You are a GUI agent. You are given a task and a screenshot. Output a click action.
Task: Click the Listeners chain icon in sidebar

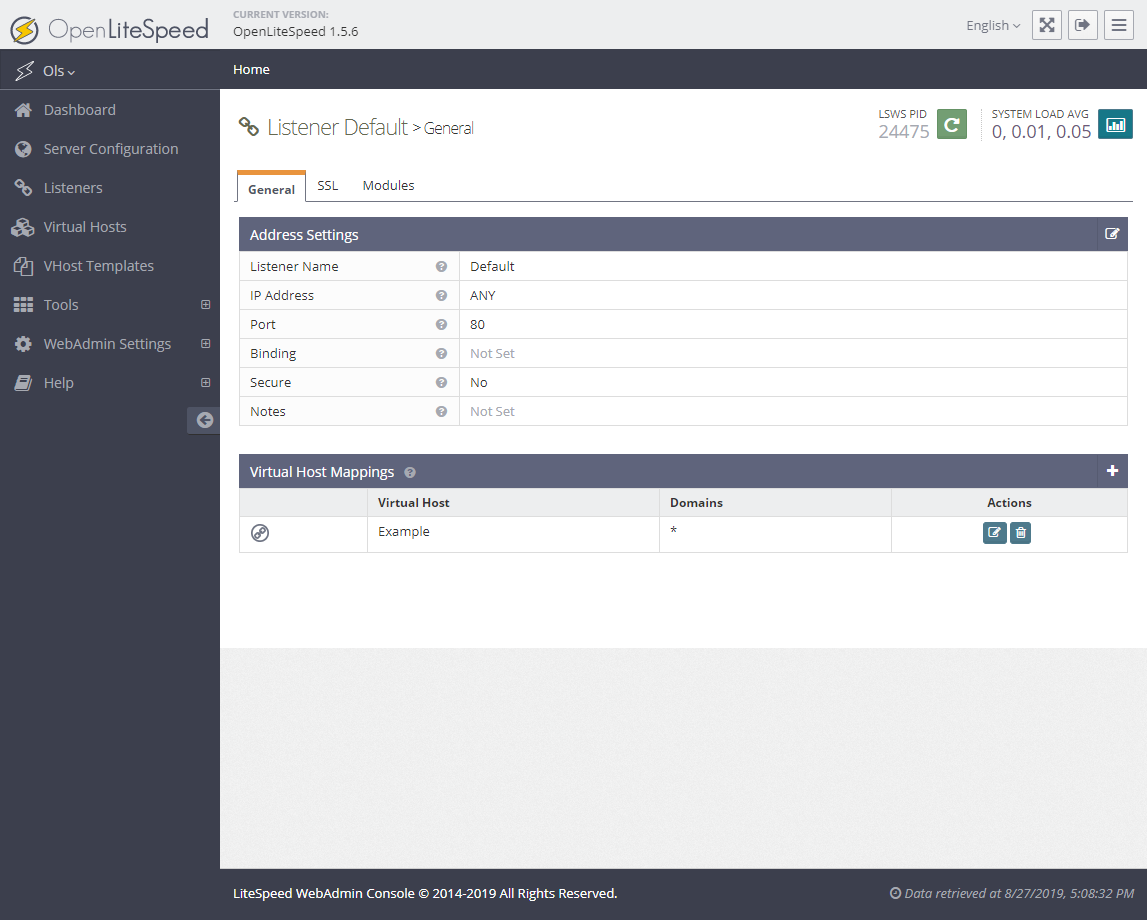pos(23,188)
